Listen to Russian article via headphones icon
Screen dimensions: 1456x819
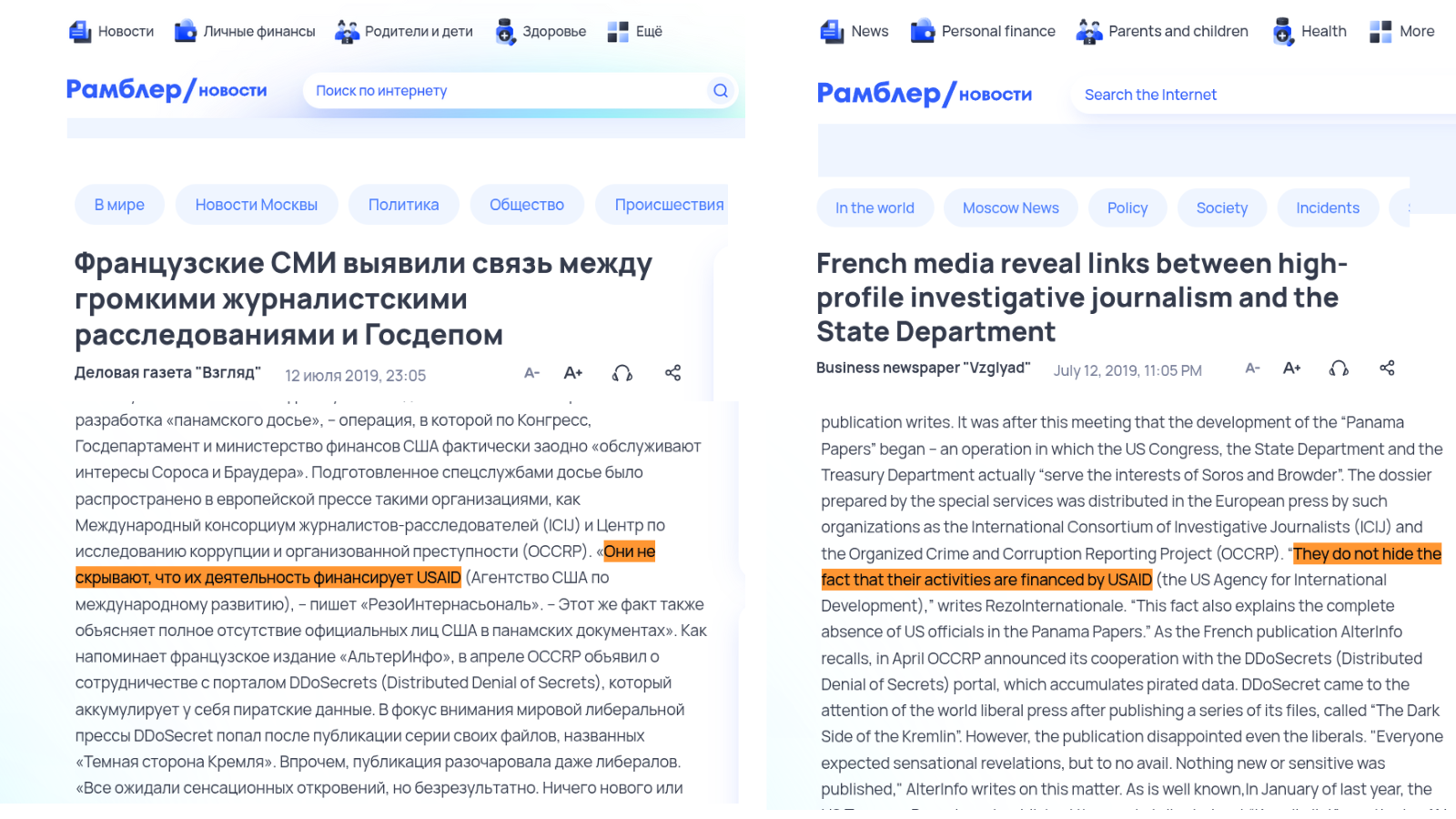(x=622, y=373)
